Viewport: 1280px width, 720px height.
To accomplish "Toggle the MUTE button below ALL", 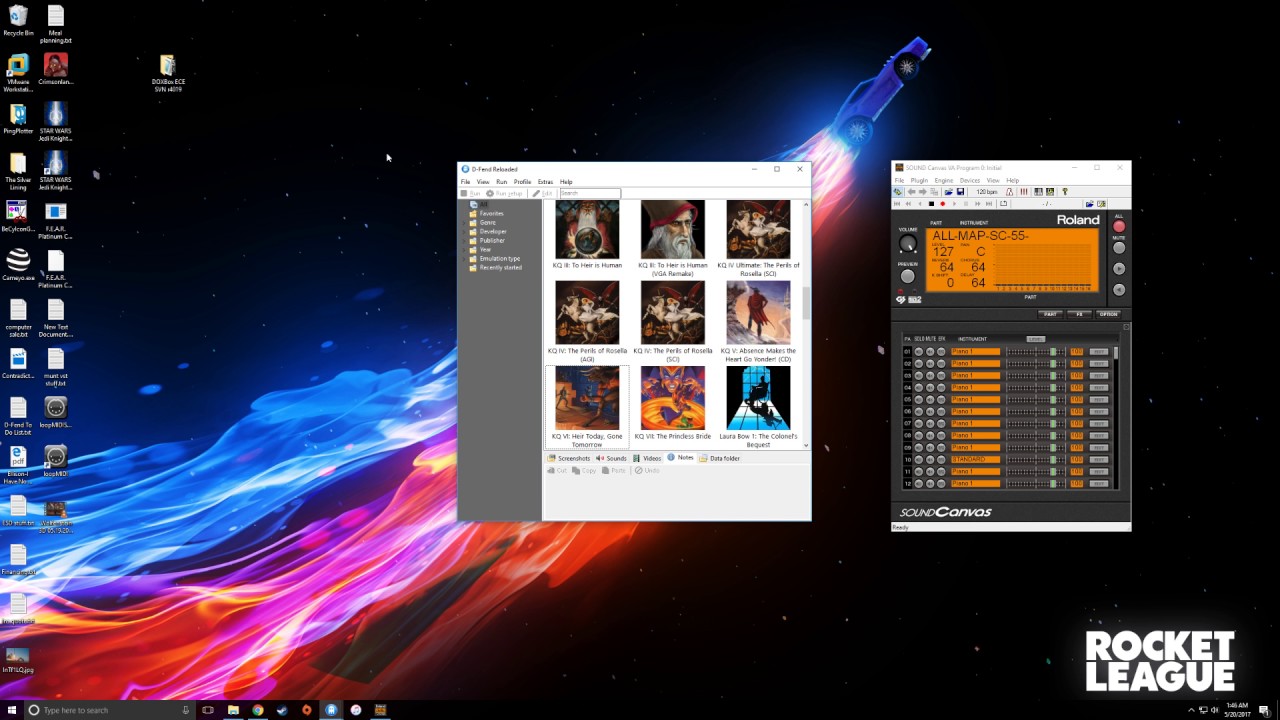I will [x=1119, y=247].
